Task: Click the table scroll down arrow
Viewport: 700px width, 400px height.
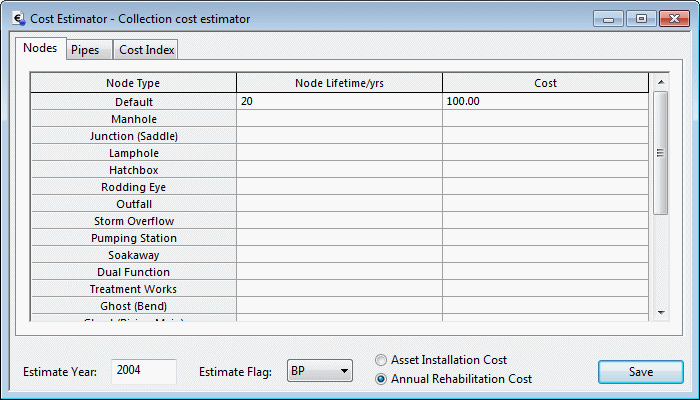Action: 660,313
